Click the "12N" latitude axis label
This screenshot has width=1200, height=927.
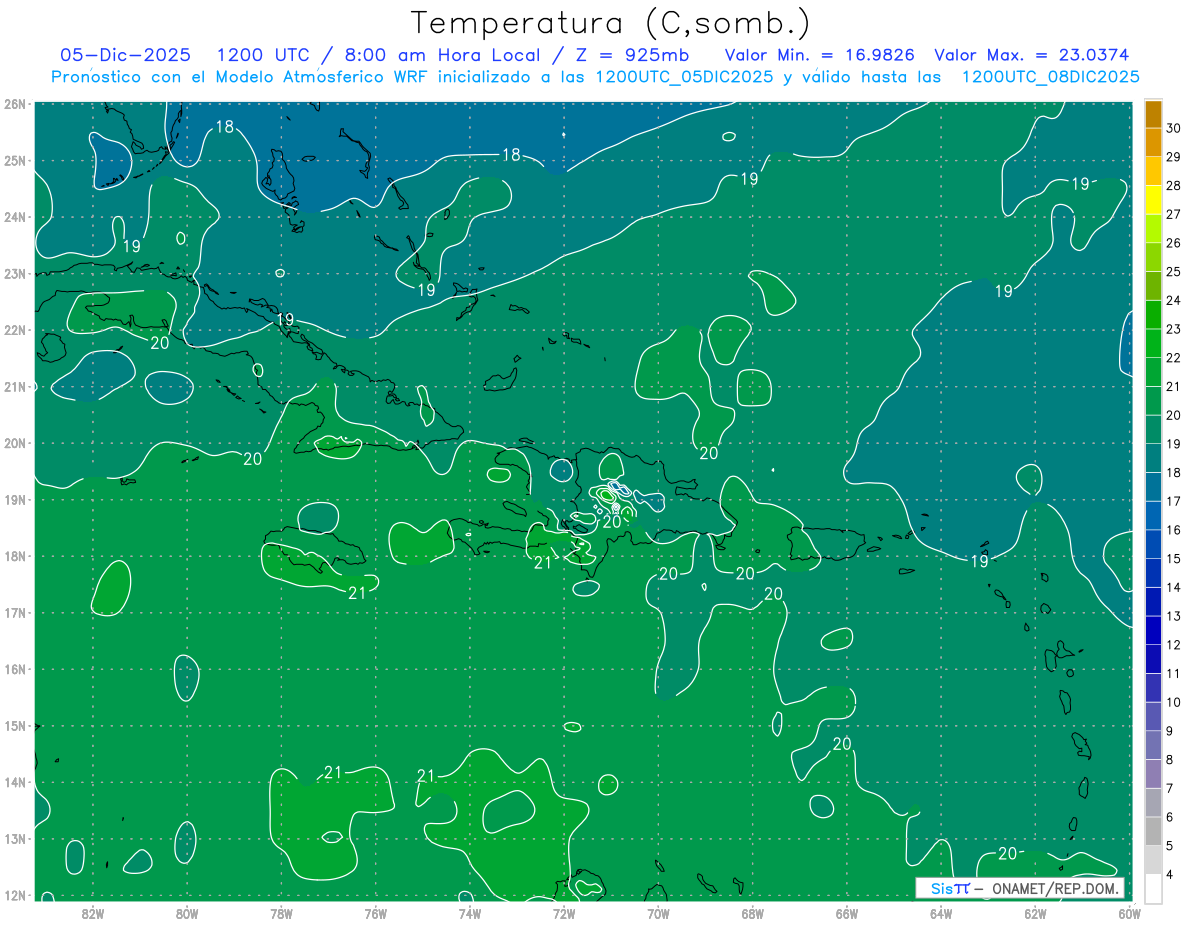15,895
